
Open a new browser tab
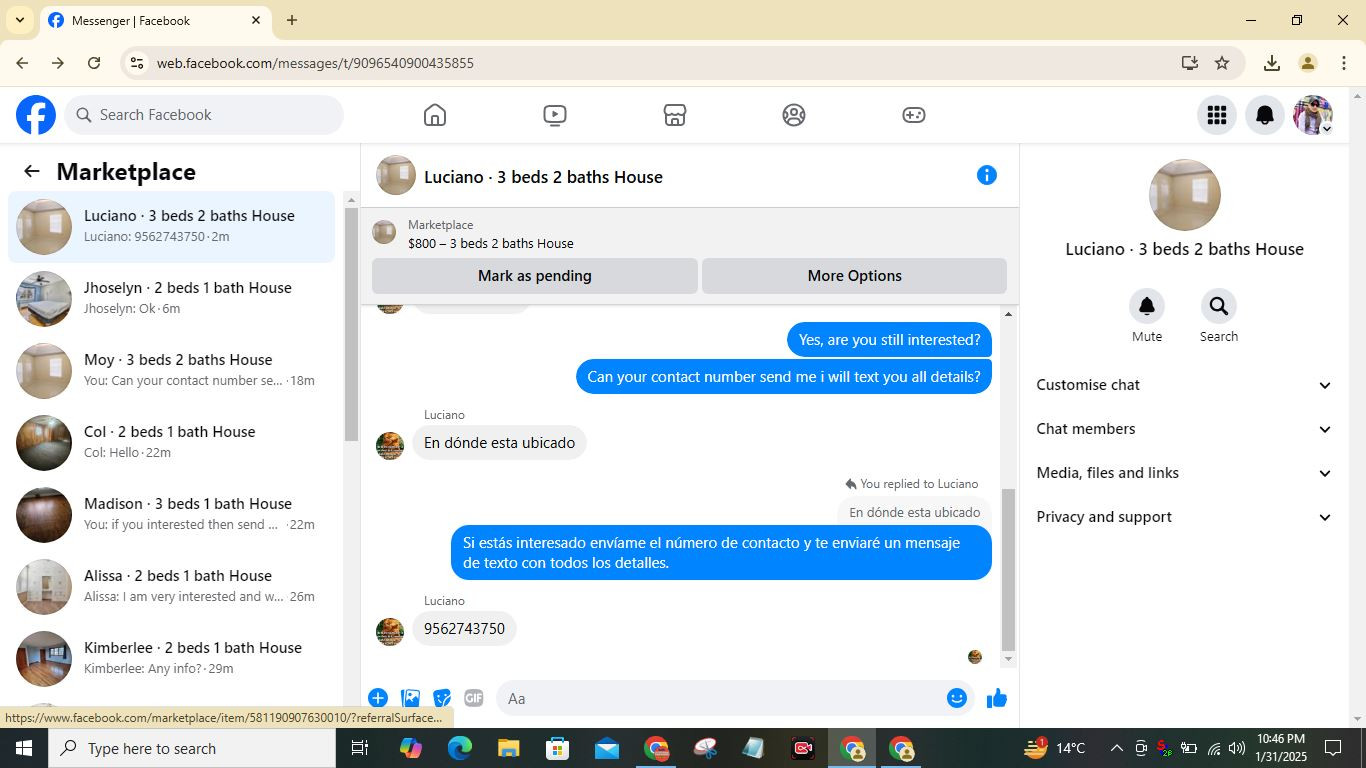tap(292, 20)
